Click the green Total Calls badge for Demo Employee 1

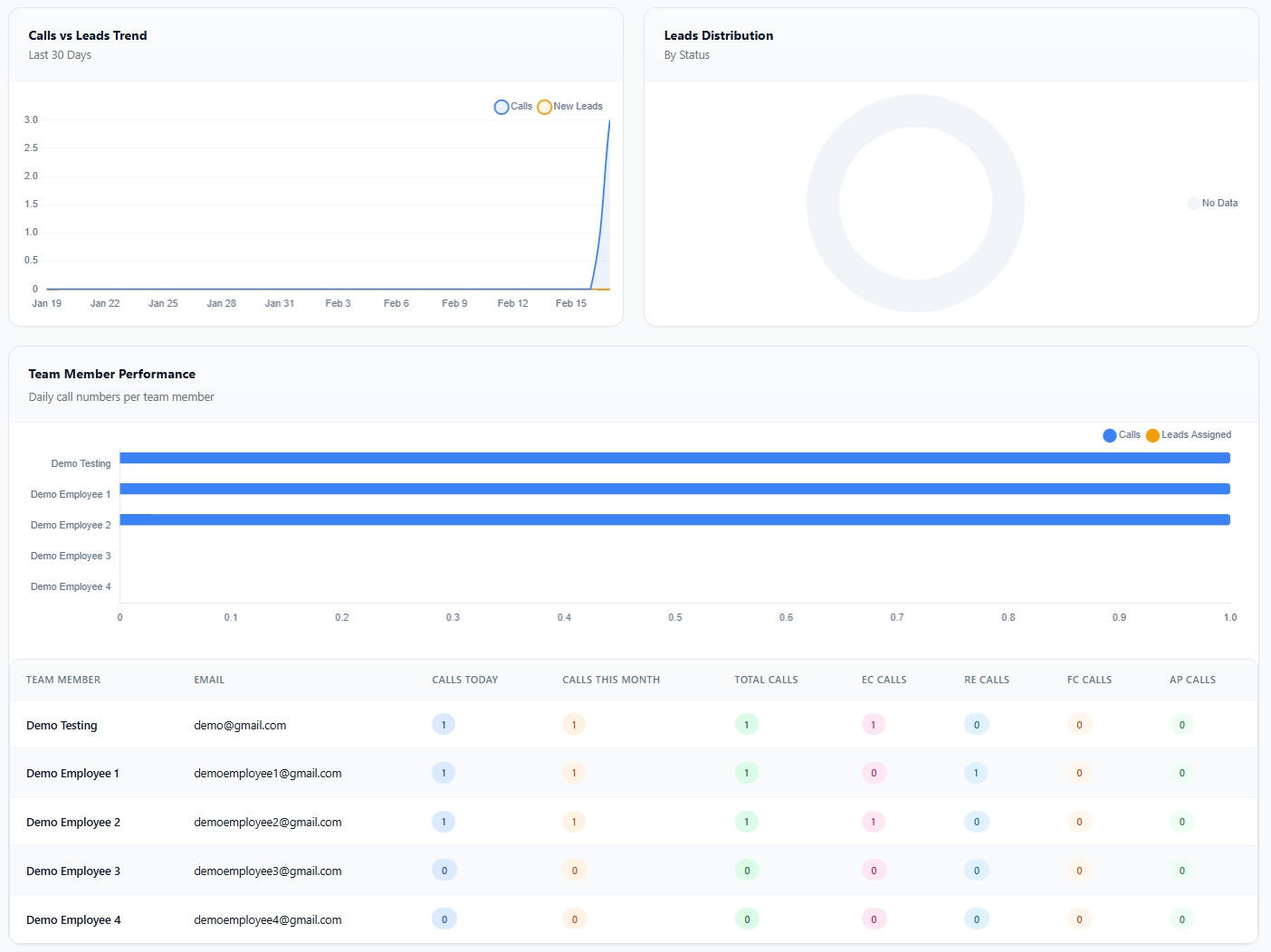[746, 773]
